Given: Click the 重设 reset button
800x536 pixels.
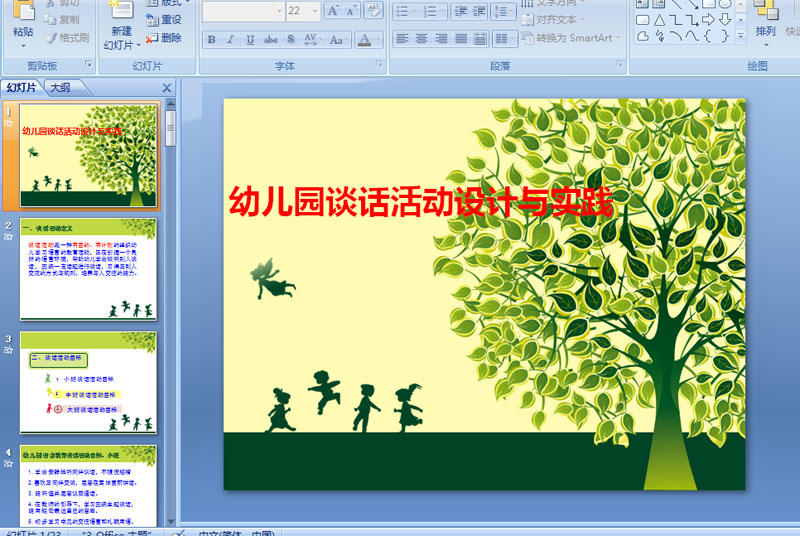Looking at the screenshot, I should [164, 20].
